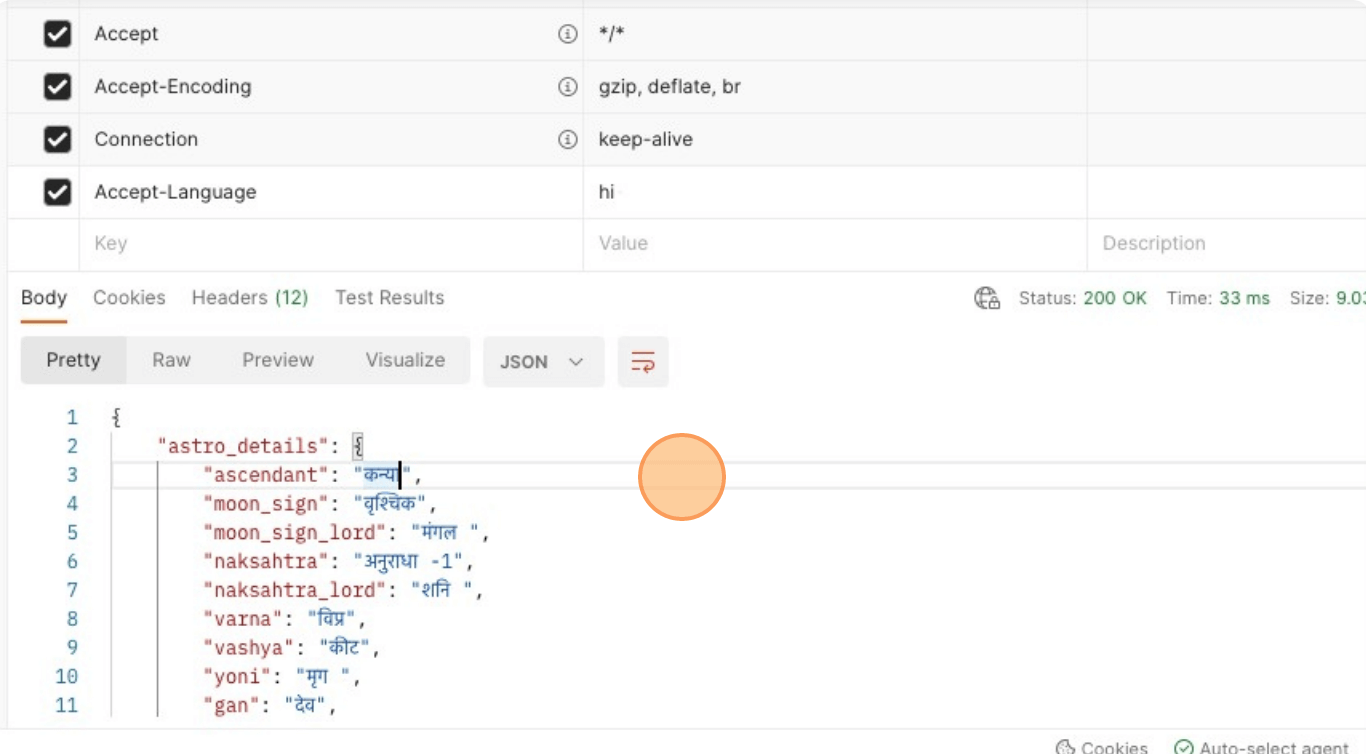This screenshot has height=754, width=1366.
Task: Toggle the word wrap icon in response toolbar
Action: pyautogui.click(x=642, y=362)
